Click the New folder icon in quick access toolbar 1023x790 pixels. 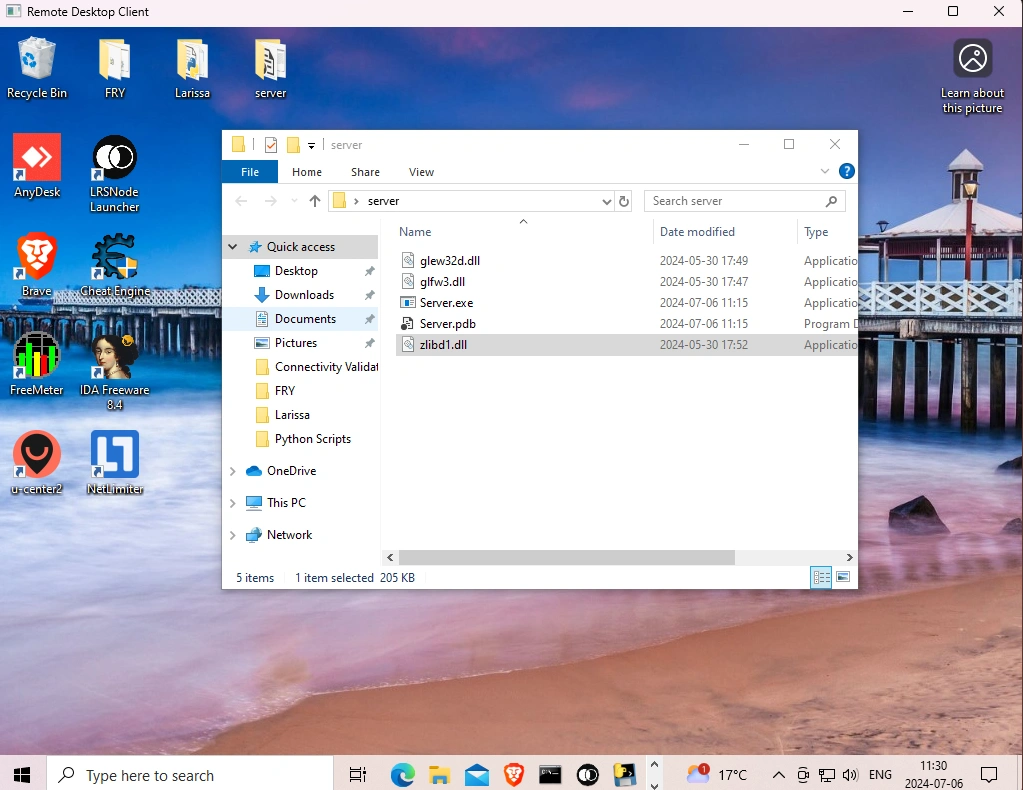point(294,145)
